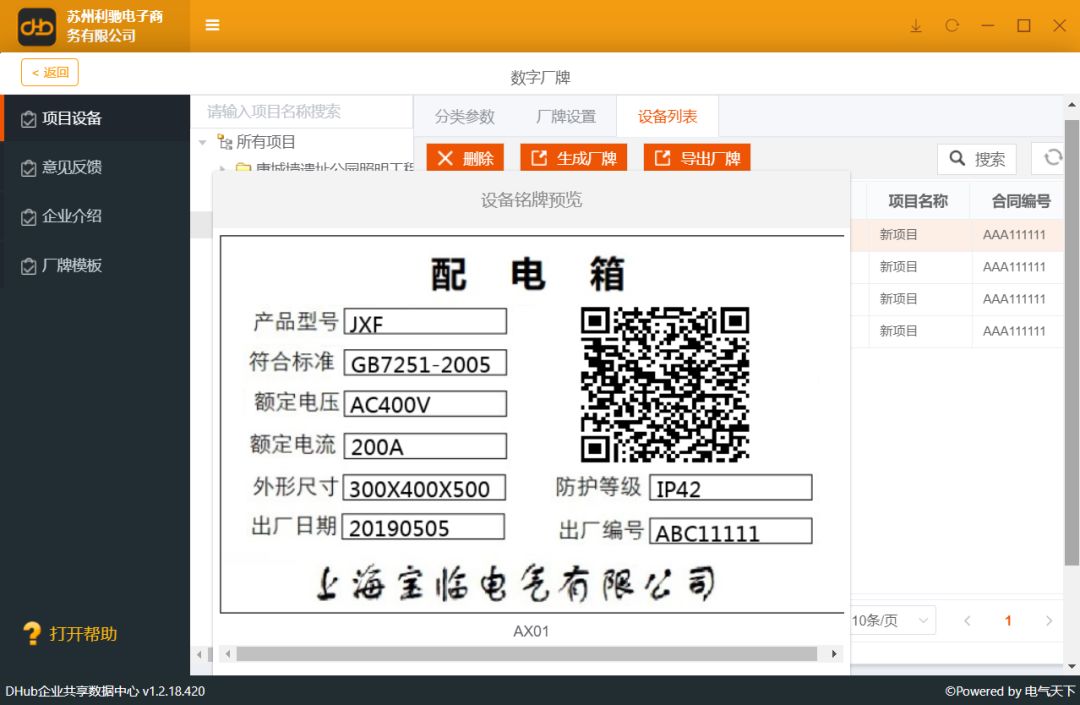Click the 出厂编号 value ABC11111
This screenshot has width=1080, height=705.
click(x=731, y=531)
